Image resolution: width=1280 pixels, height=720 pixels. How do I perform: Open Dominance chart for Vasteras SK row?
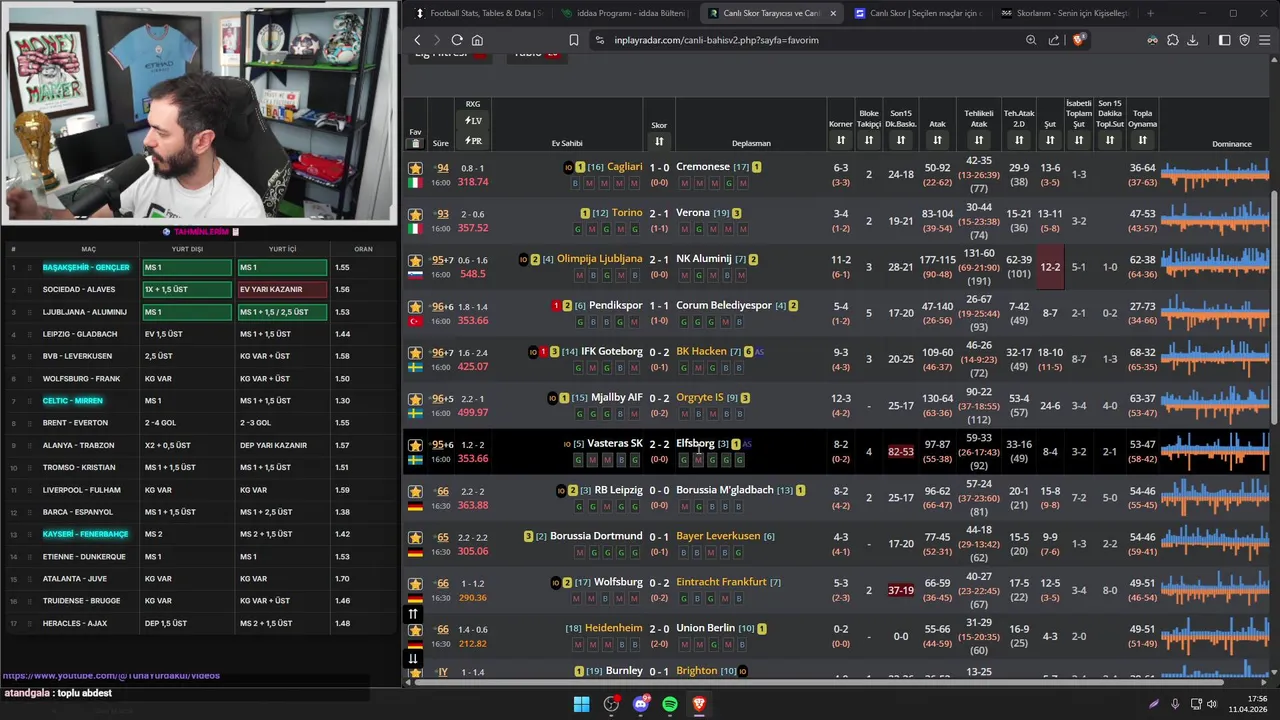click(1214, 451)
